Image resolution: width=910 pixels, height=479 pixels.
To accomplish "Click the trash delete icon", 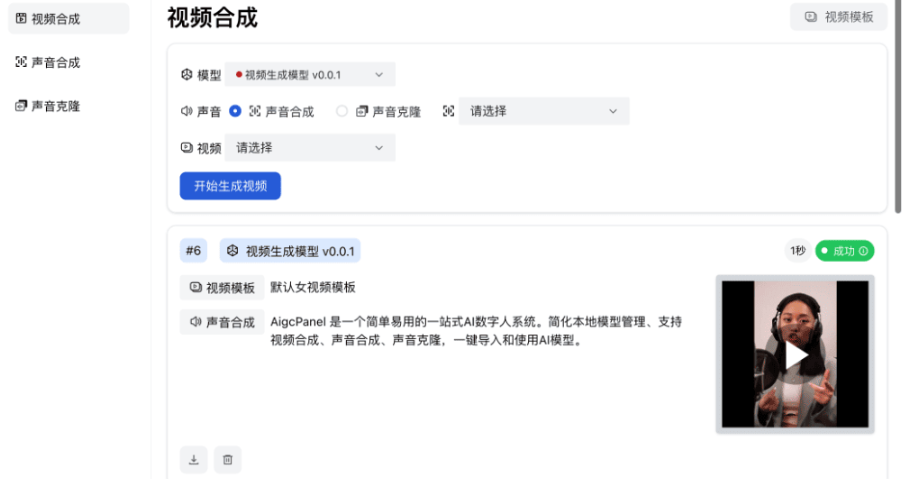I will [228, 460].
